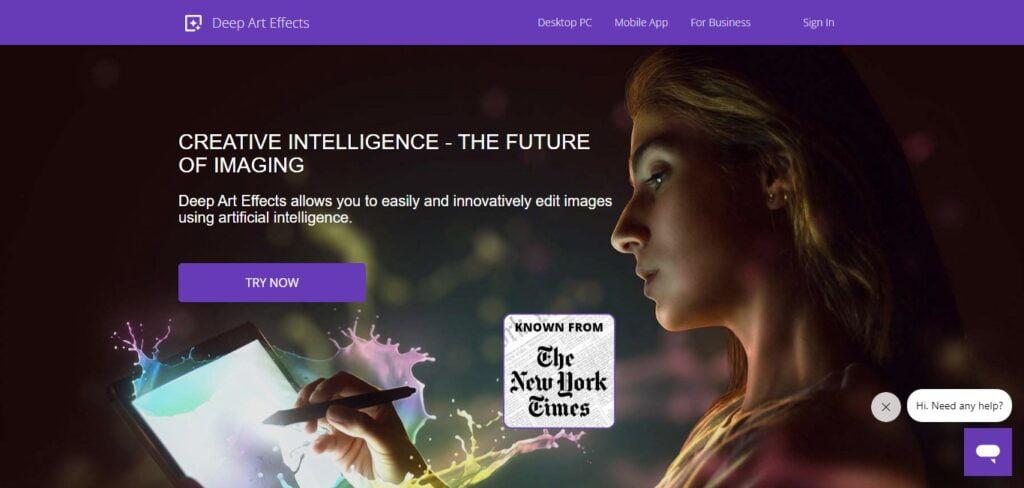Image resolution: width=1024 pixels, height=488 pixels.
Task: Open the chat widget bubble icon
Action: pos(987,452)
